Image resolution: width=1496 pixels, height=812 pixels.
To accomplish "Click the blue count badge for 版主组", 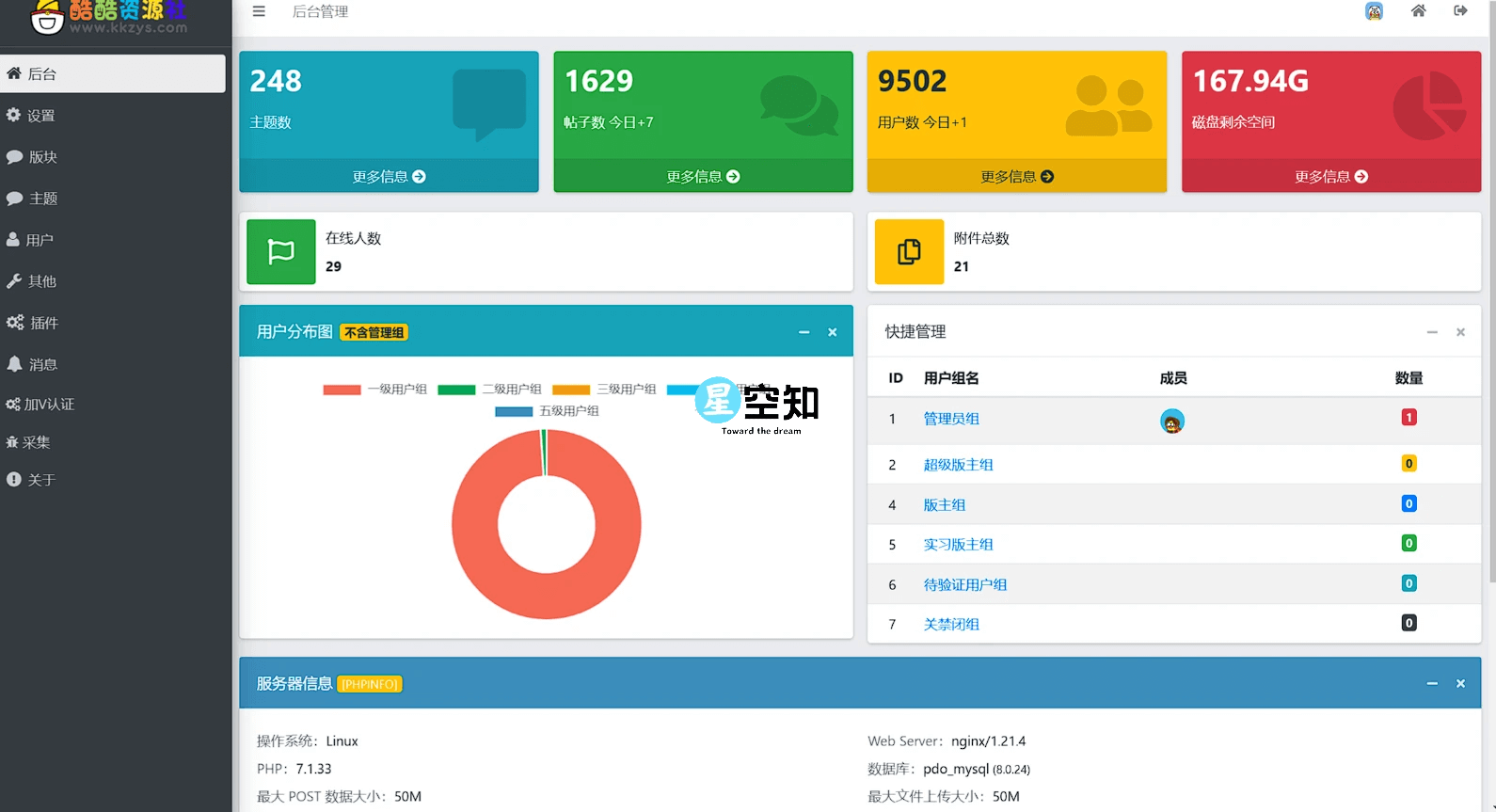I will [x=1408, y=503].
